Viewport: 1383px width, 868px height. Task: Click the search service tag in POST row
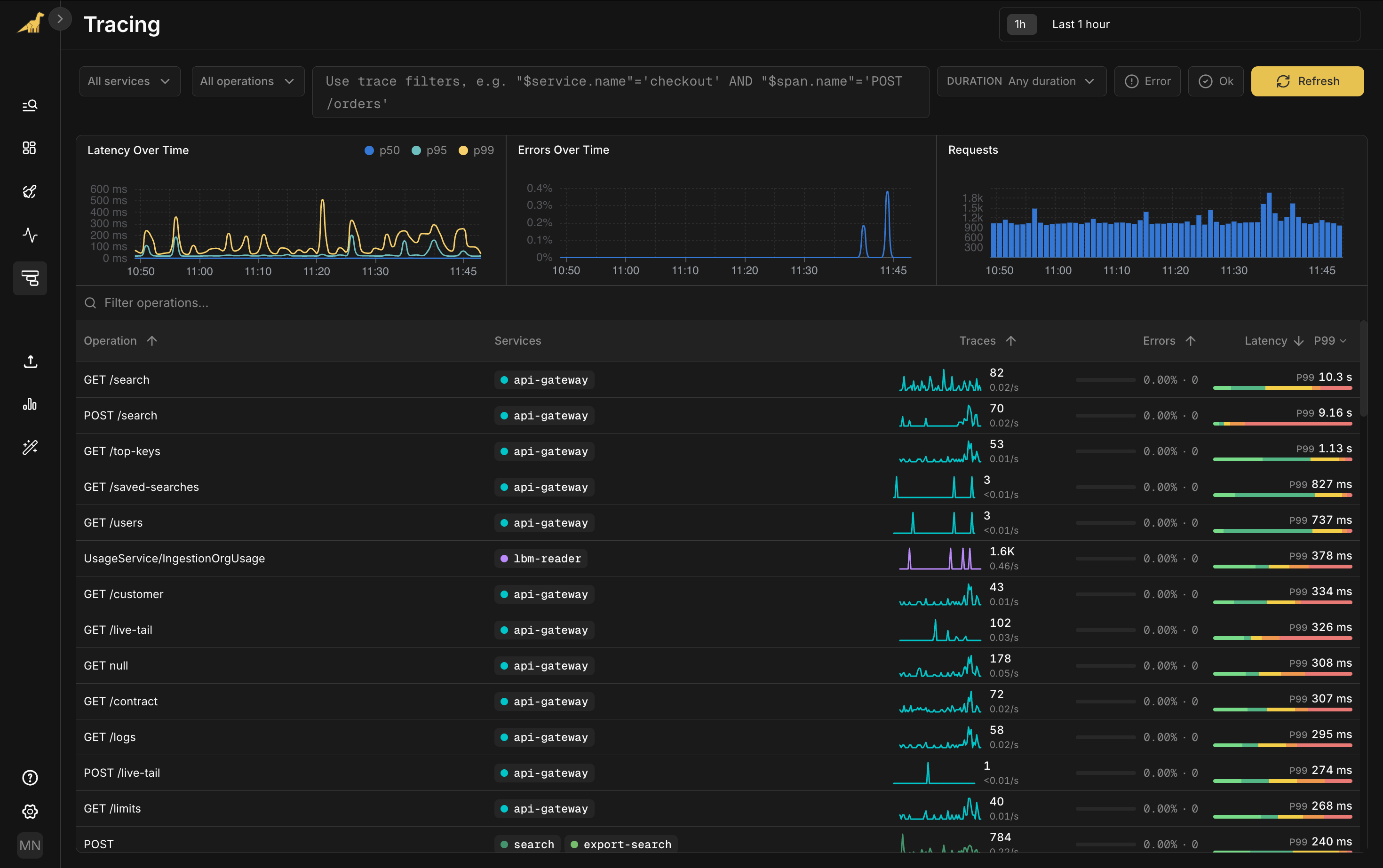(527, 844)
